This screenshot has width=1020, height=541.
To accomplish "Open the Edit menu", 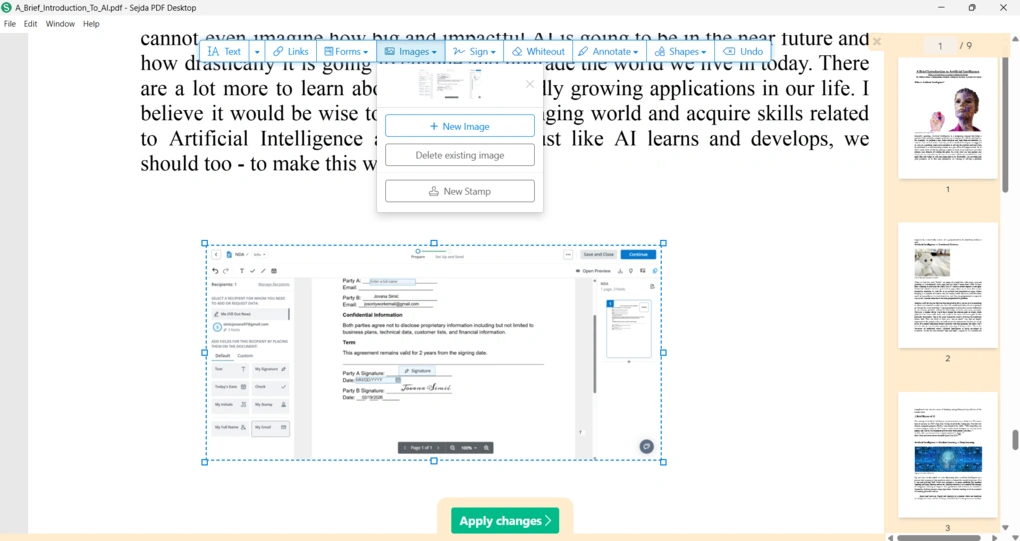I will pyautogui.click(x=31, y=23).
